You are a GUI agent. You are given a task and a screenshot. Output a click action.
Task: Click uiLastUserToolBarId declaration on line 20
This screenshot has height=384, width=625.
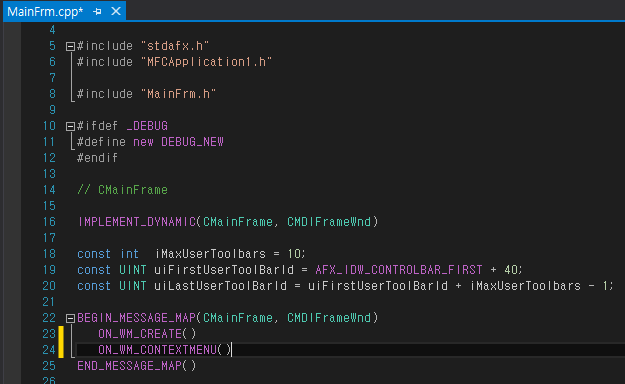(x=220, y=286)
